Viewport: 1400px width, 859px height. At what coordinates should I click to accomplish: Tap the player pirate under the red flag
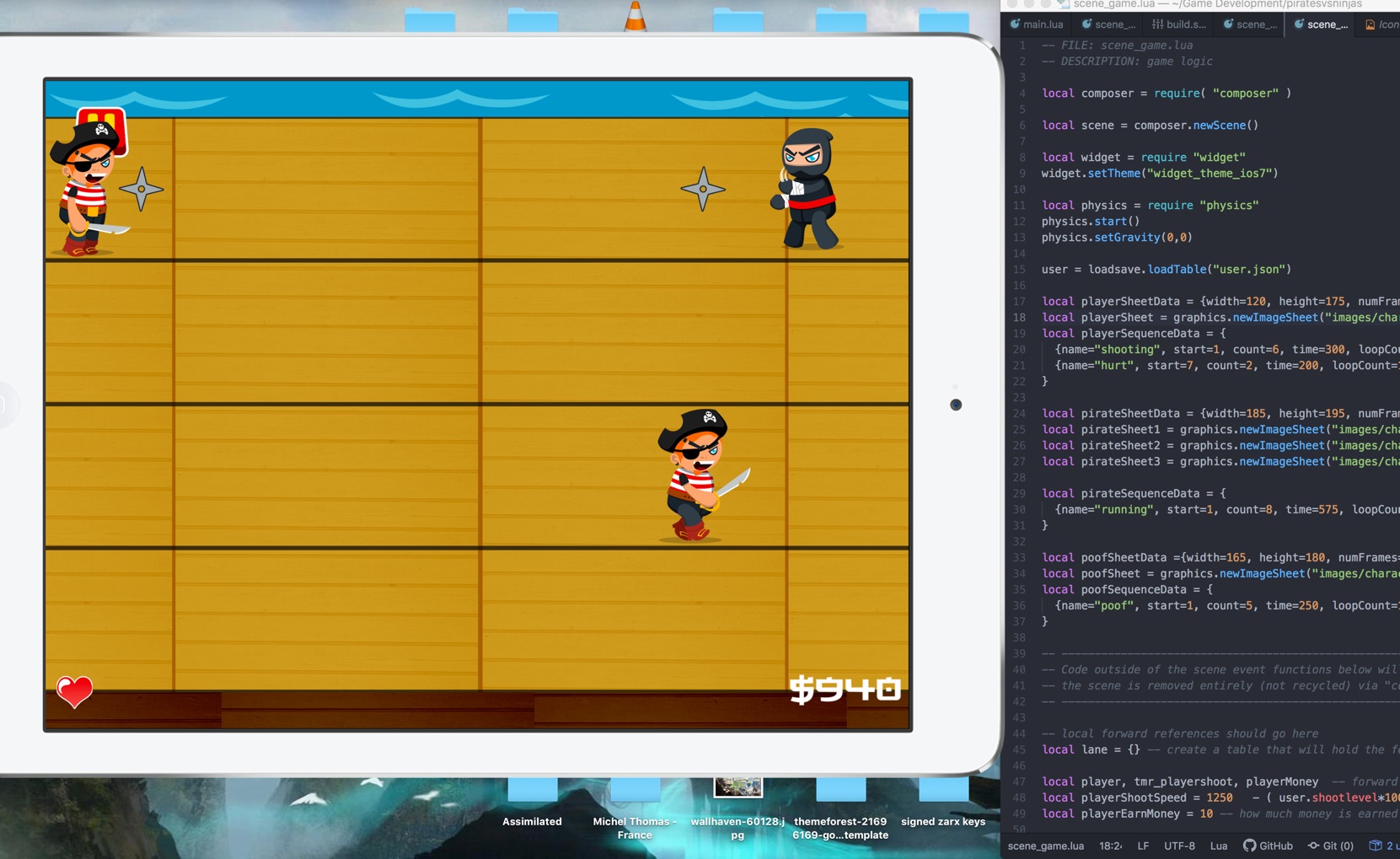88,190
